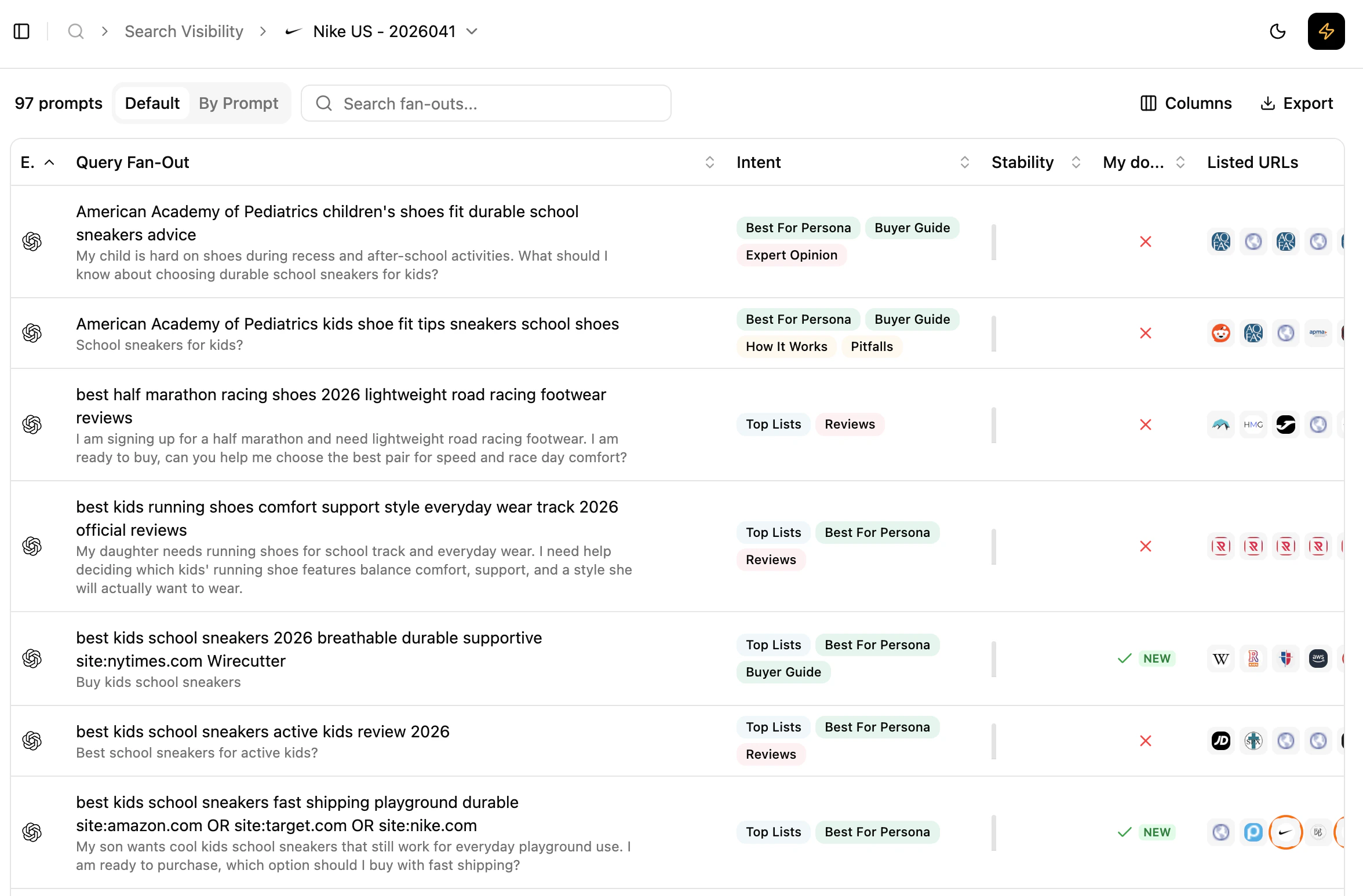Open the Columns chooser
The image size is (1363, 896).
[1186, 103]
